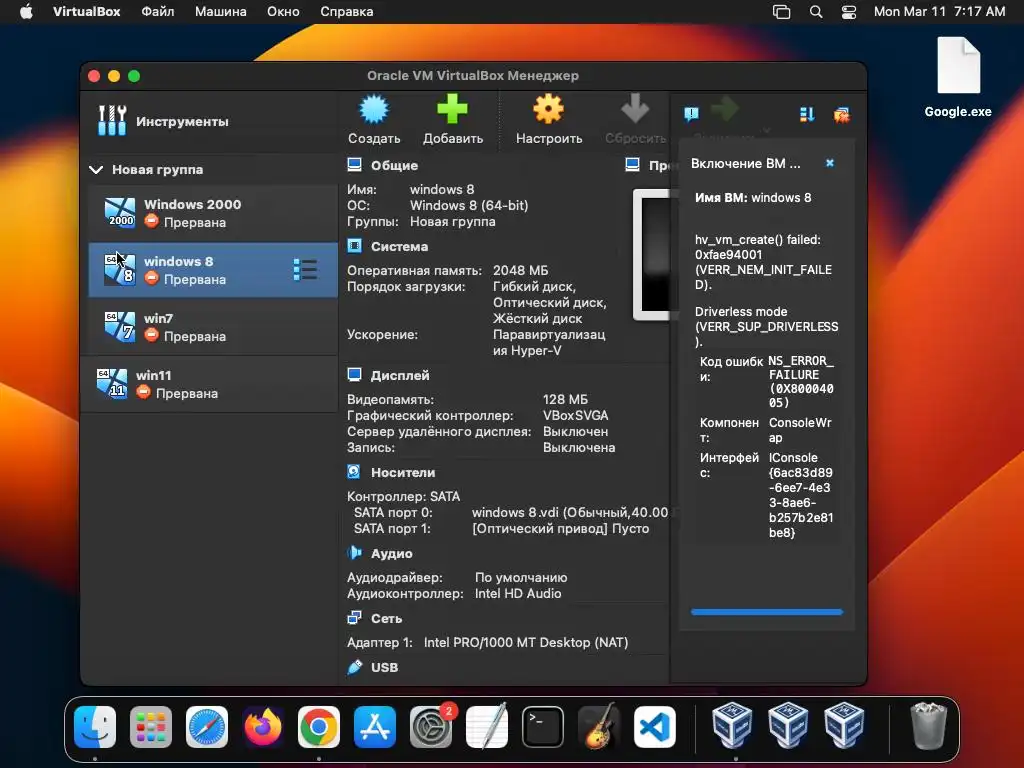Screen dimensions: 1024x768
Task: Click the Аудио speaker icon
Action: [355, 553]
